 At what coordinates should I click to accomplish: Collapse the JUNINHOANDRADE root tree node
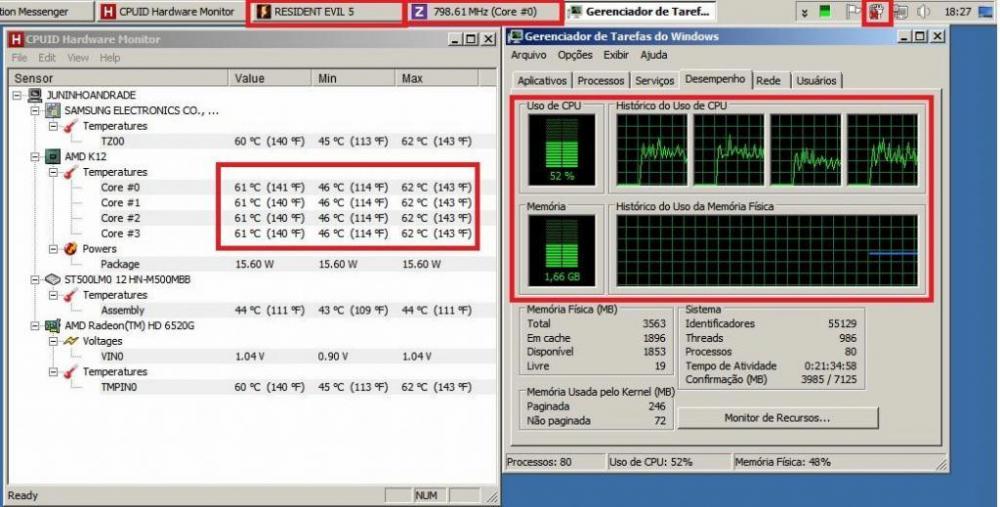[17, 95]
